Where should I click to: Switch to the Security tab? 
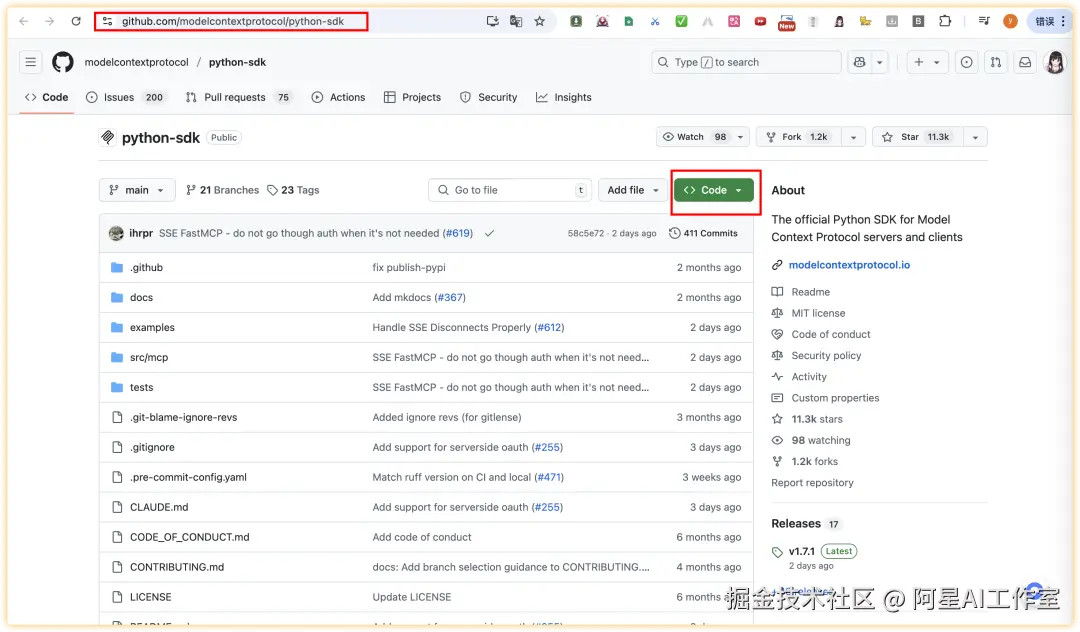coord(488,97)
